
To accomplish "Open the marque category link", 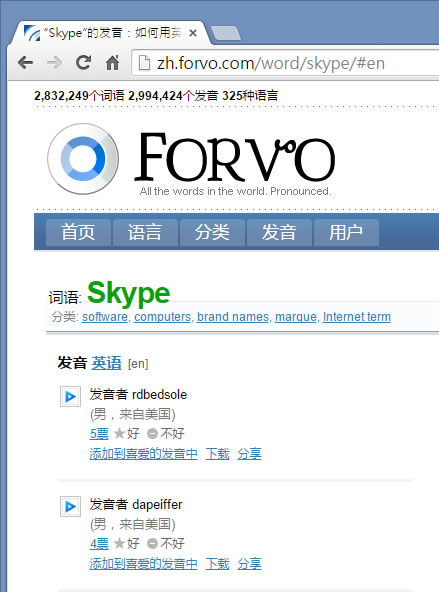I will (296, 317).
